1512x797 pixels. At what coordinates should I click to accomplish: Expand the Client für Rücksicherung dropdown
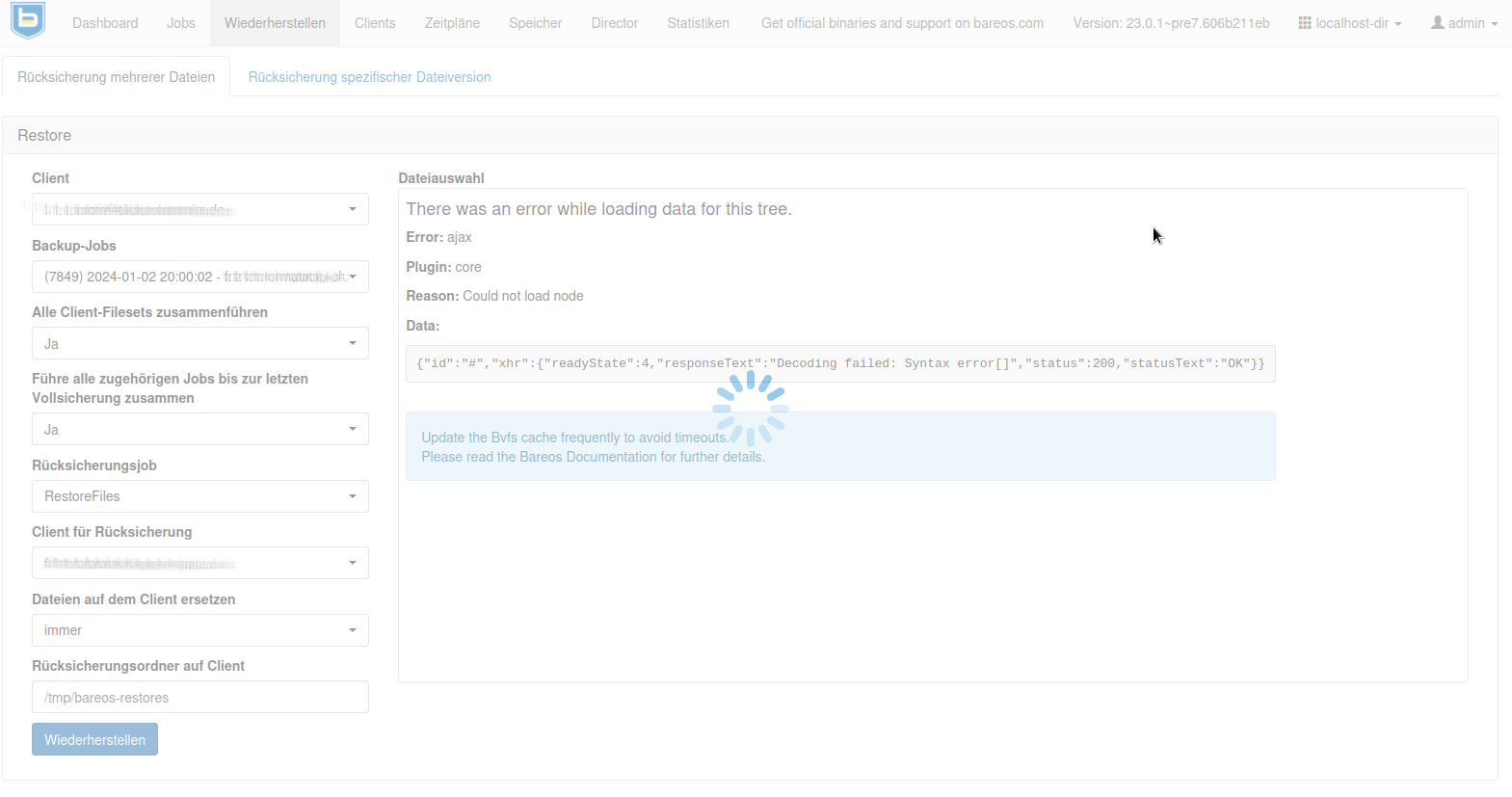point(199,563)
